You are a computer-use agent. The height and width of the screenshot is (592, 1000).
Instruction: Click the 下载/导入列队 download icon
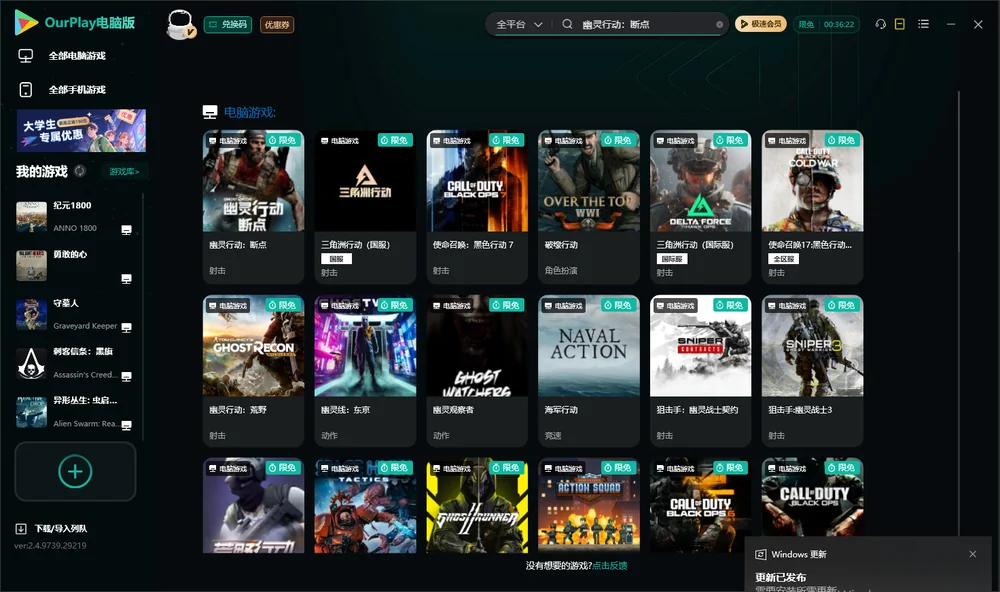21,528
